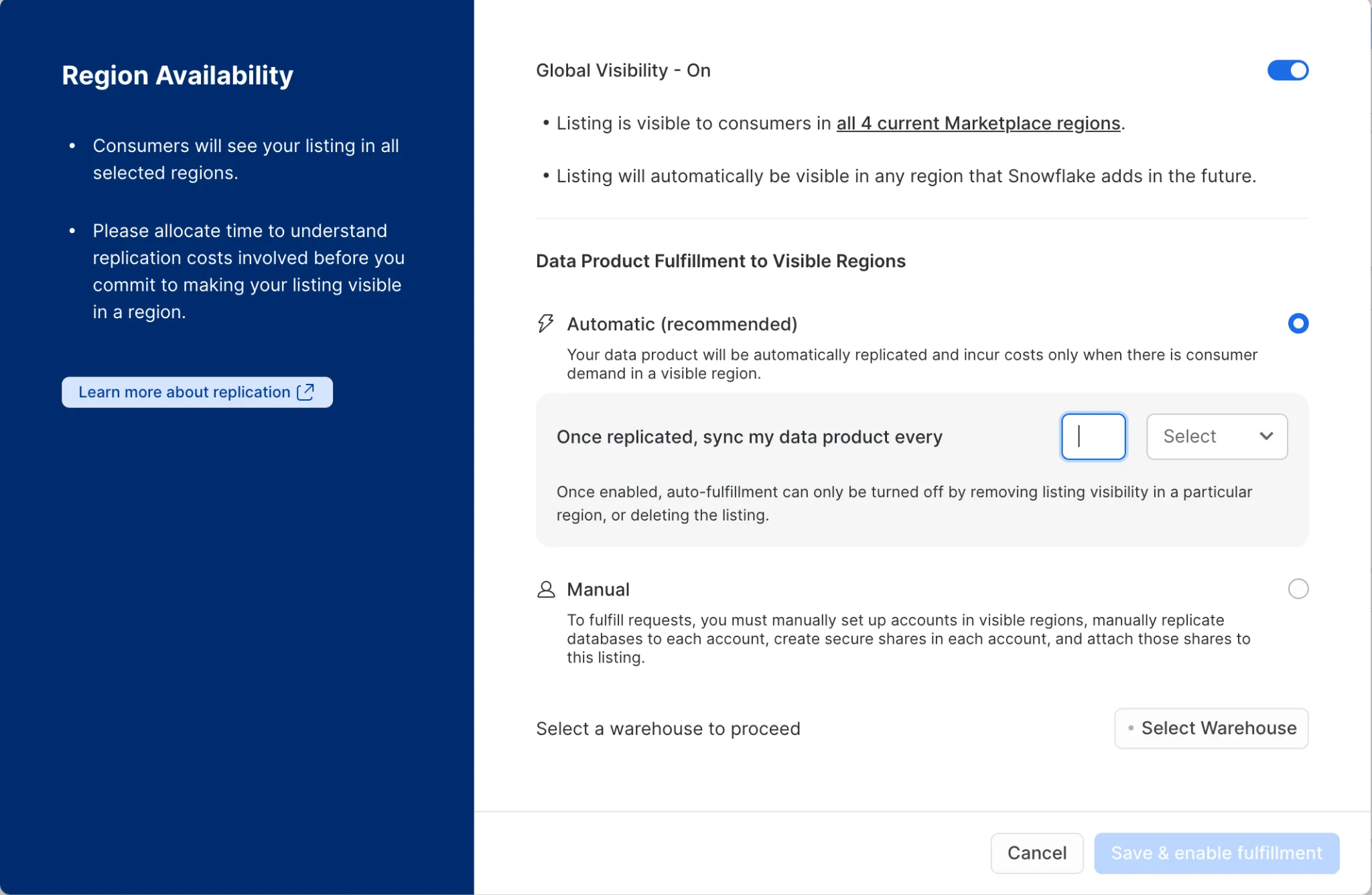Click the lightning bolt Automatic icon
The width and height of the screenshot is (1372, 895).
(x=546, y=324)
